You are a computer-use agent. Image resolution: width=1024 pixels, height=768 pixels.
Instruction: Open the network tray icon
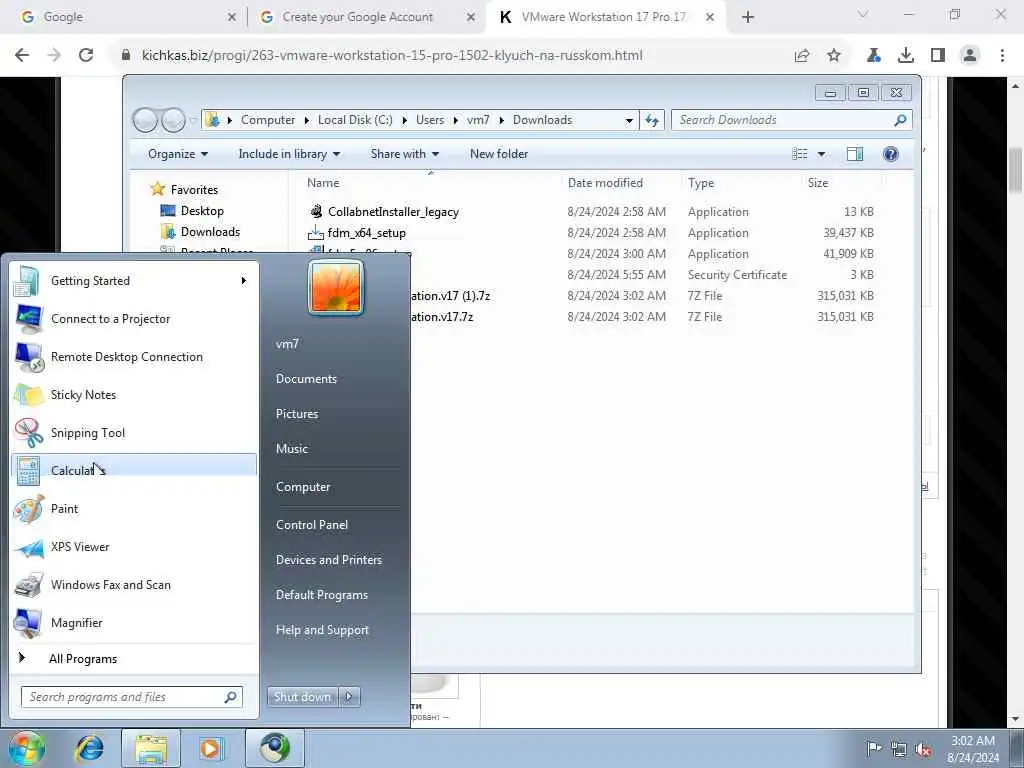click(x=899, y=749)
